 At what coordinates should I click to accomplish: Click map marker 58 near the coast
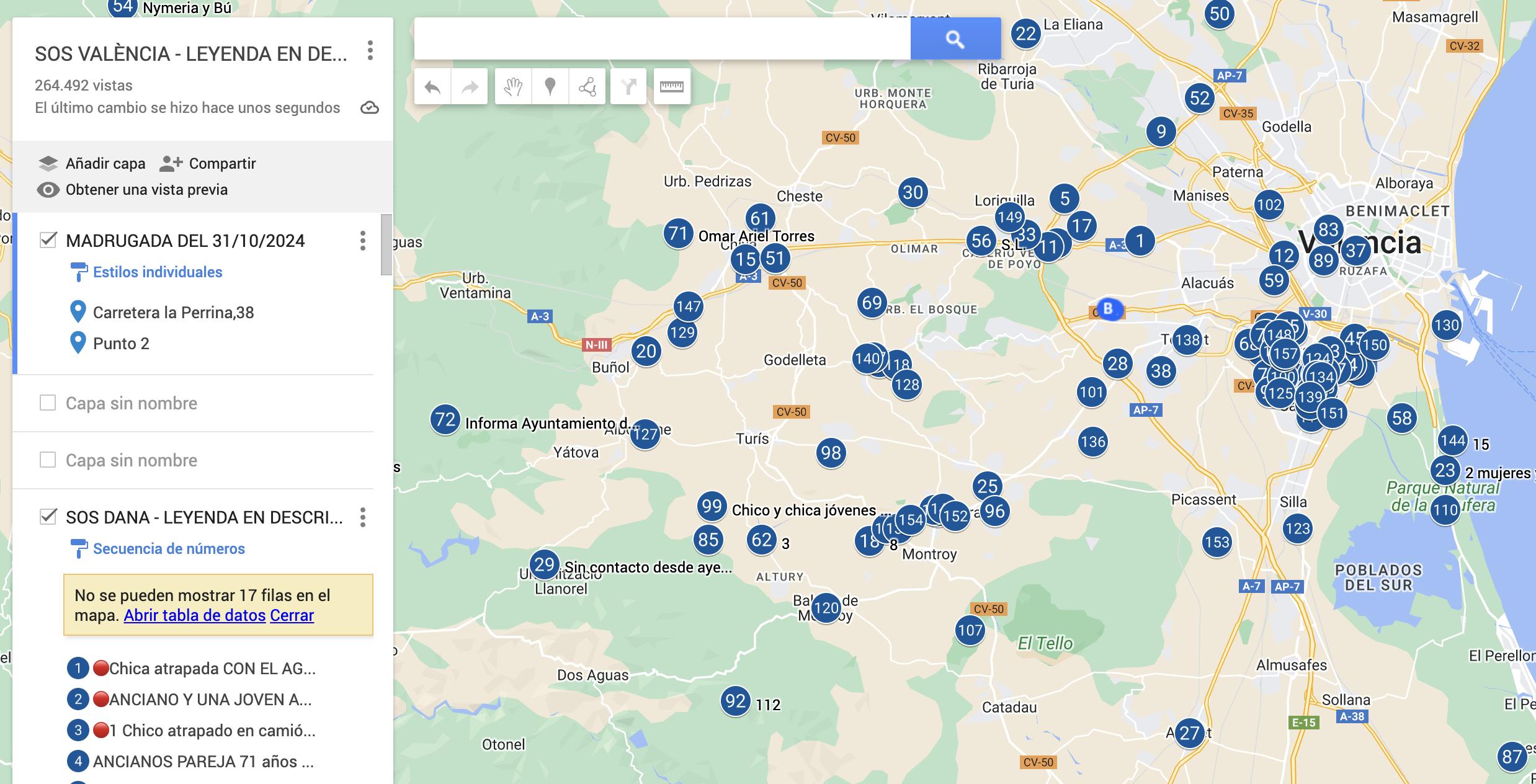1401,419
